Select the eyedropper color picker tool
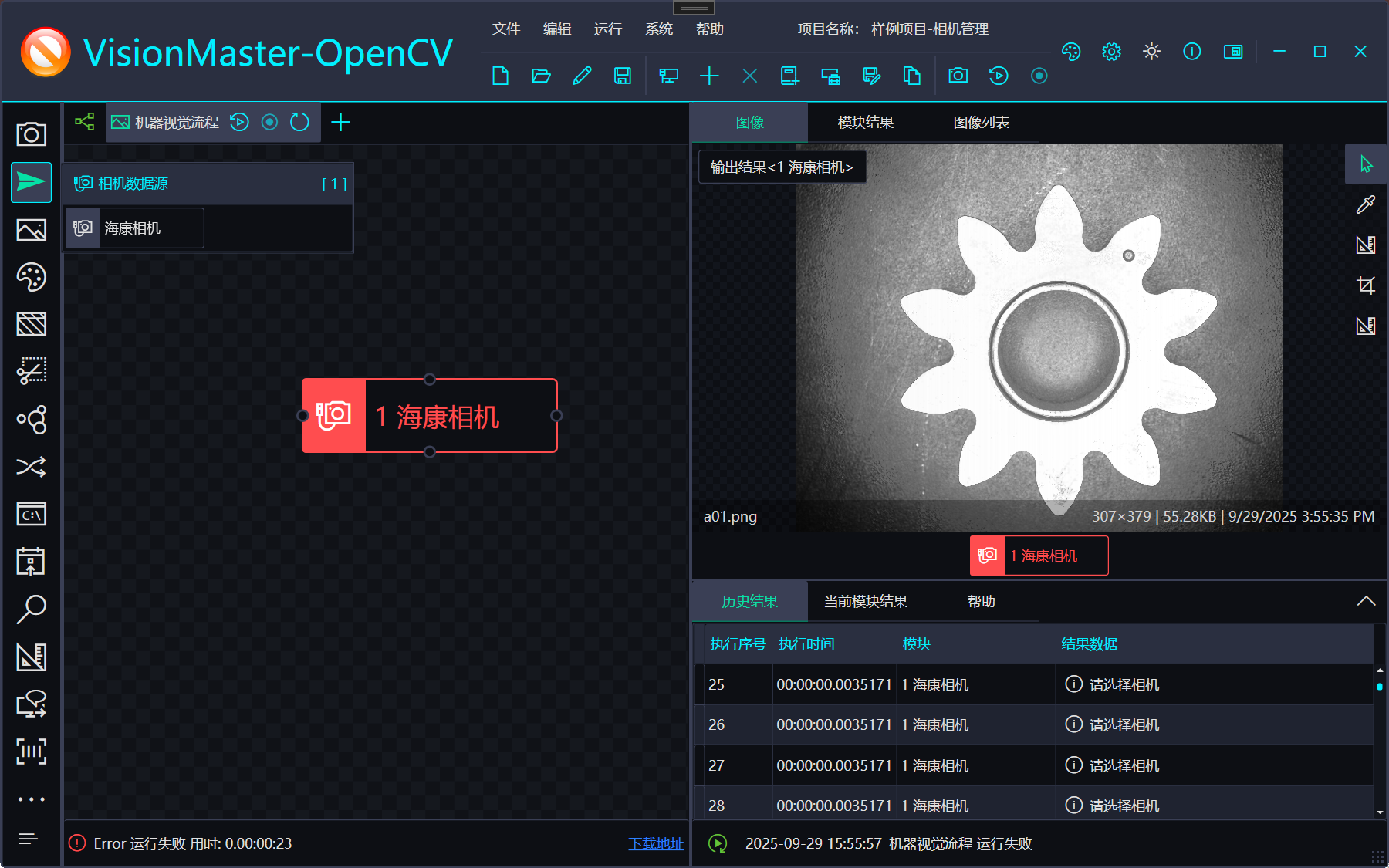The height and width of the screenshot is (868, 1389). 1366,204
